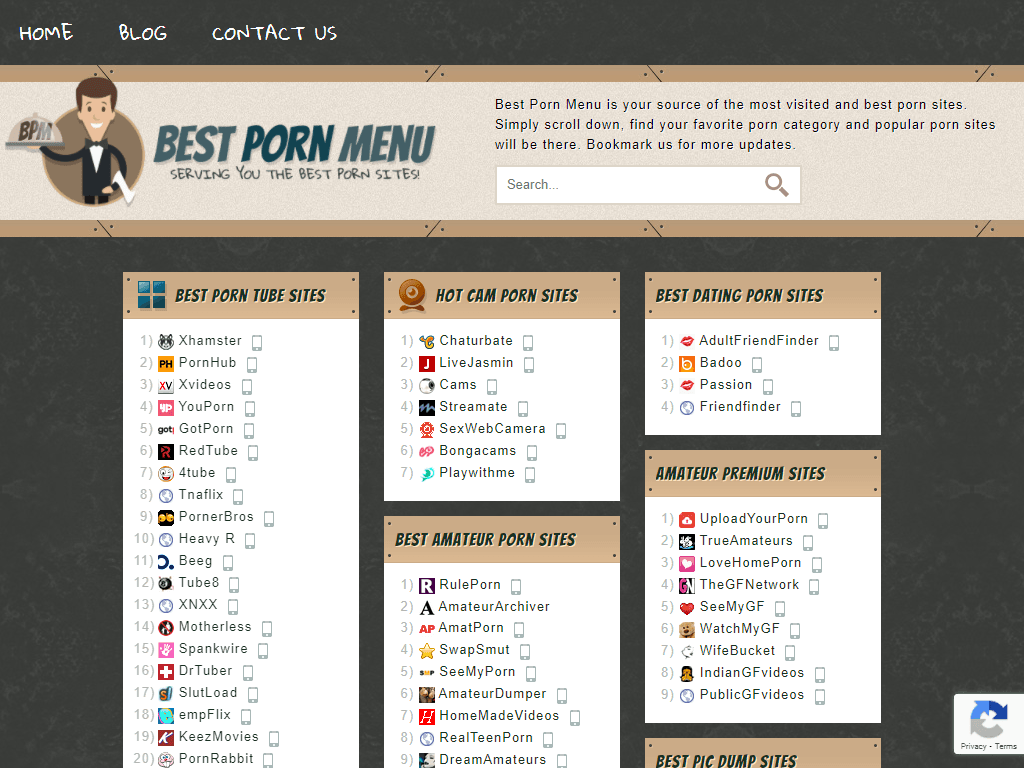Open the LiveJasmin link

point(477,363)
